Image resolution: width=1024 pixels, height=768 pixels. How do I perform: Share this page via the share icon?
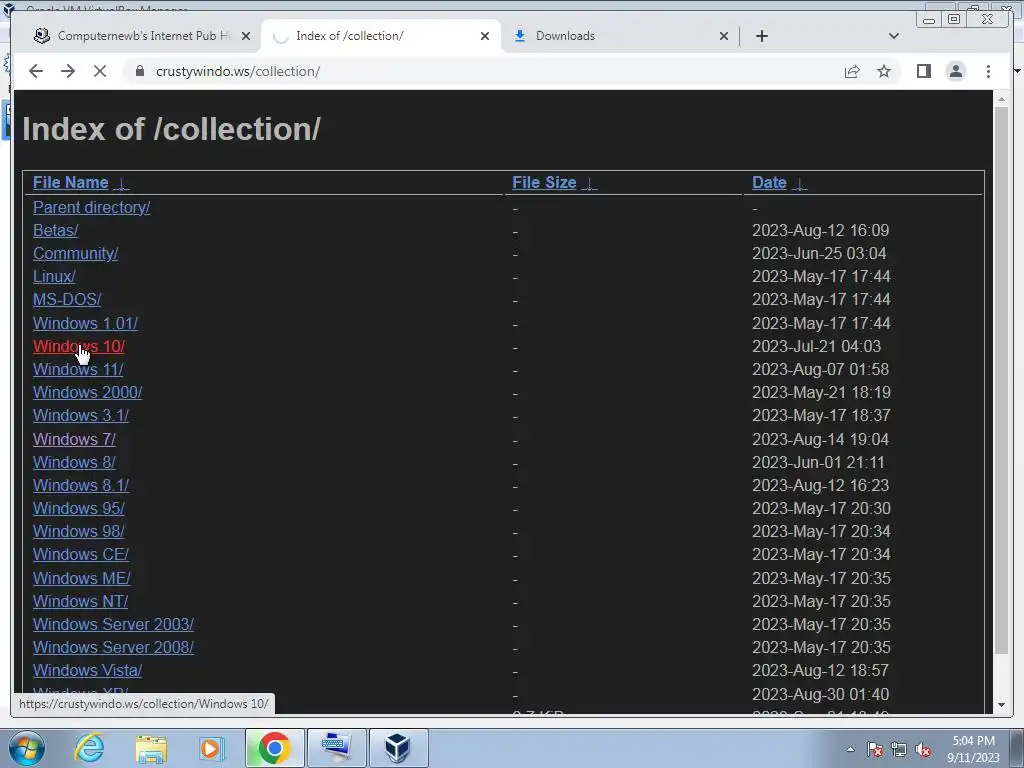click(x=852, y=71)
